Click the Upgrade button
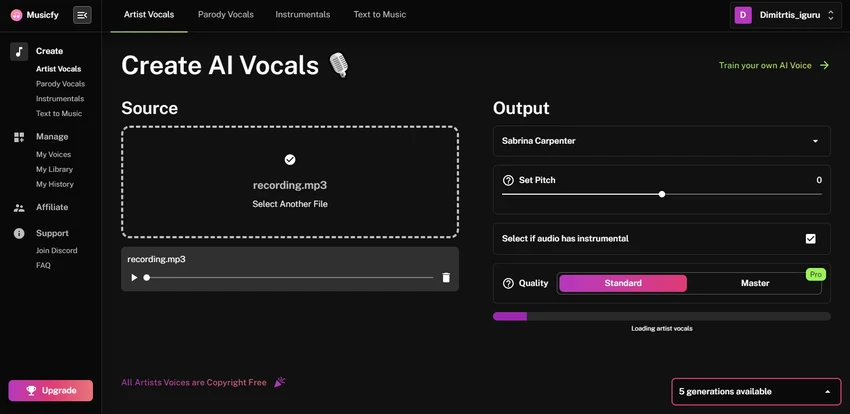The image size is (850, 414). click(50, 391)
